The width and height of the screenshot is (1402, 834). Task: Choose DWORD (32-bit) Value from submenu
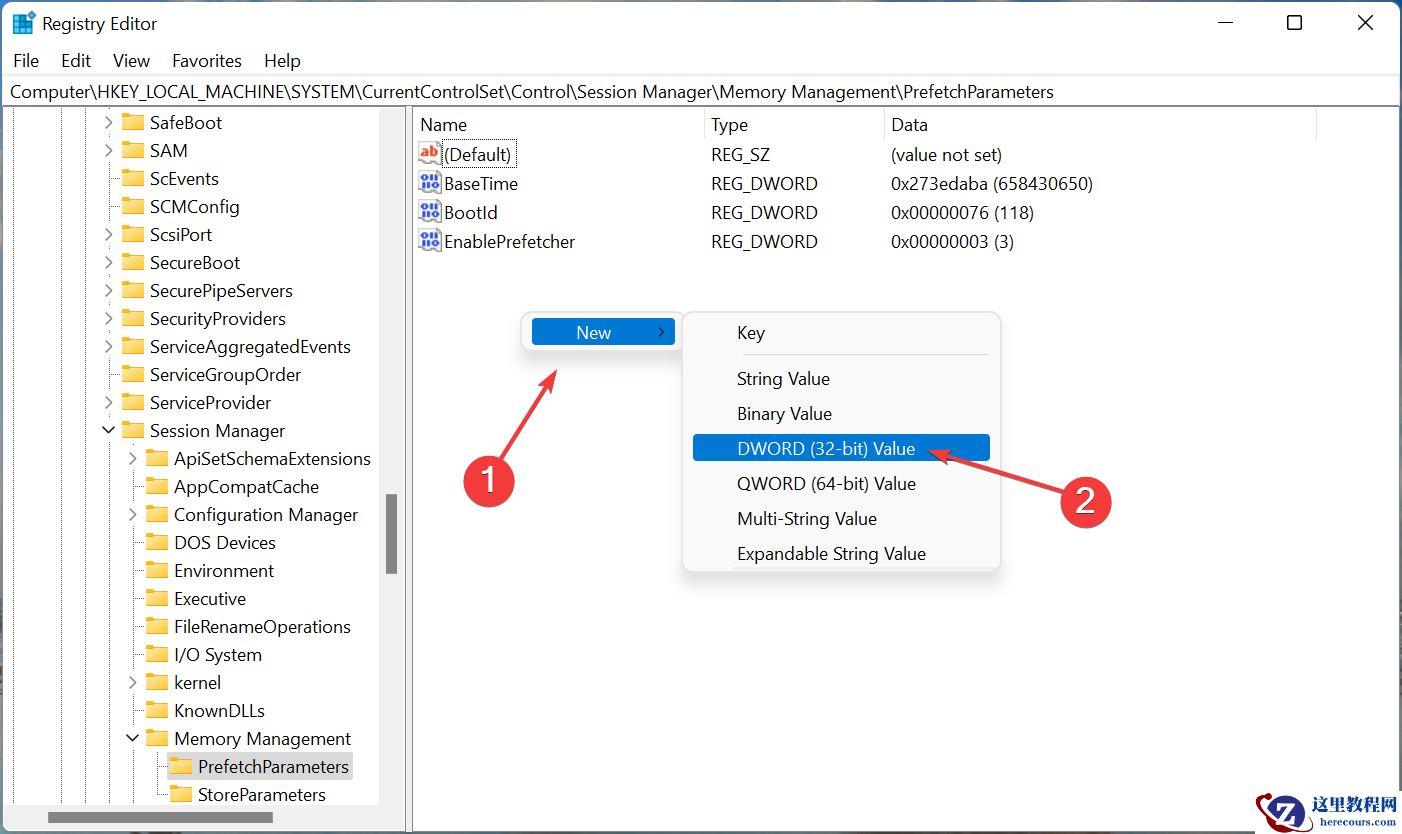(825, 449)
